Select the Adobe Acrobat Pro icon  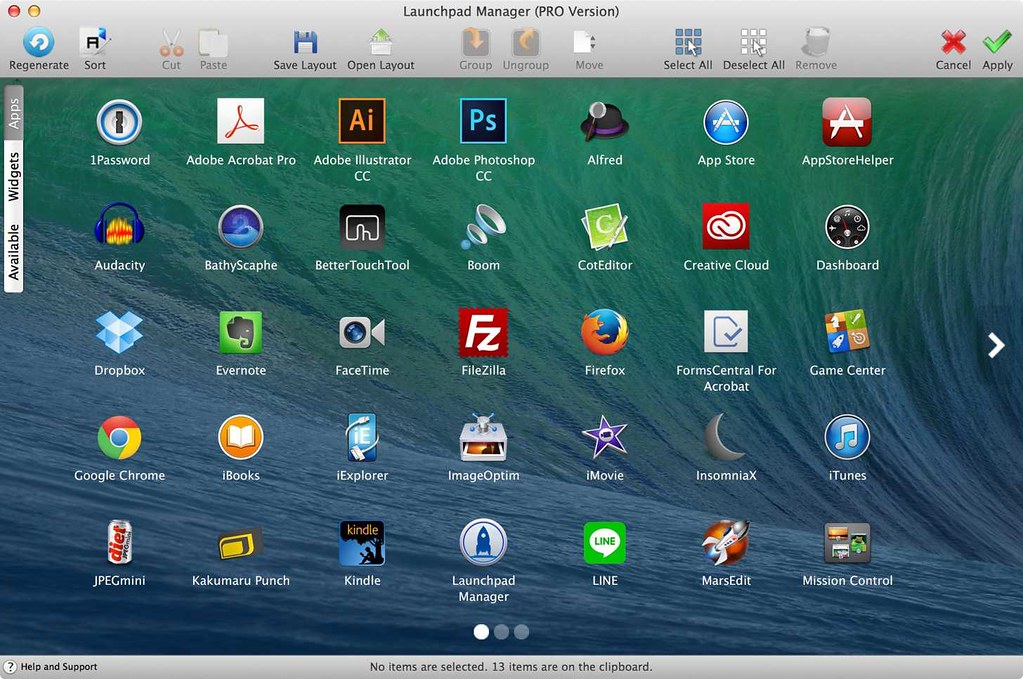pos(241,121)
